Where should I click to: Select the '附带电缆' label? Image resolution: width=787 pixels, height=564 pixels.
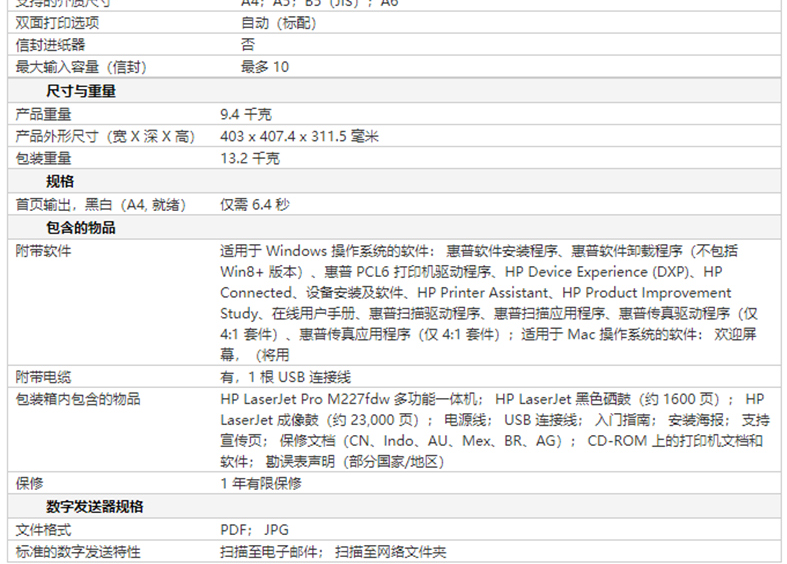pos(43,377)
